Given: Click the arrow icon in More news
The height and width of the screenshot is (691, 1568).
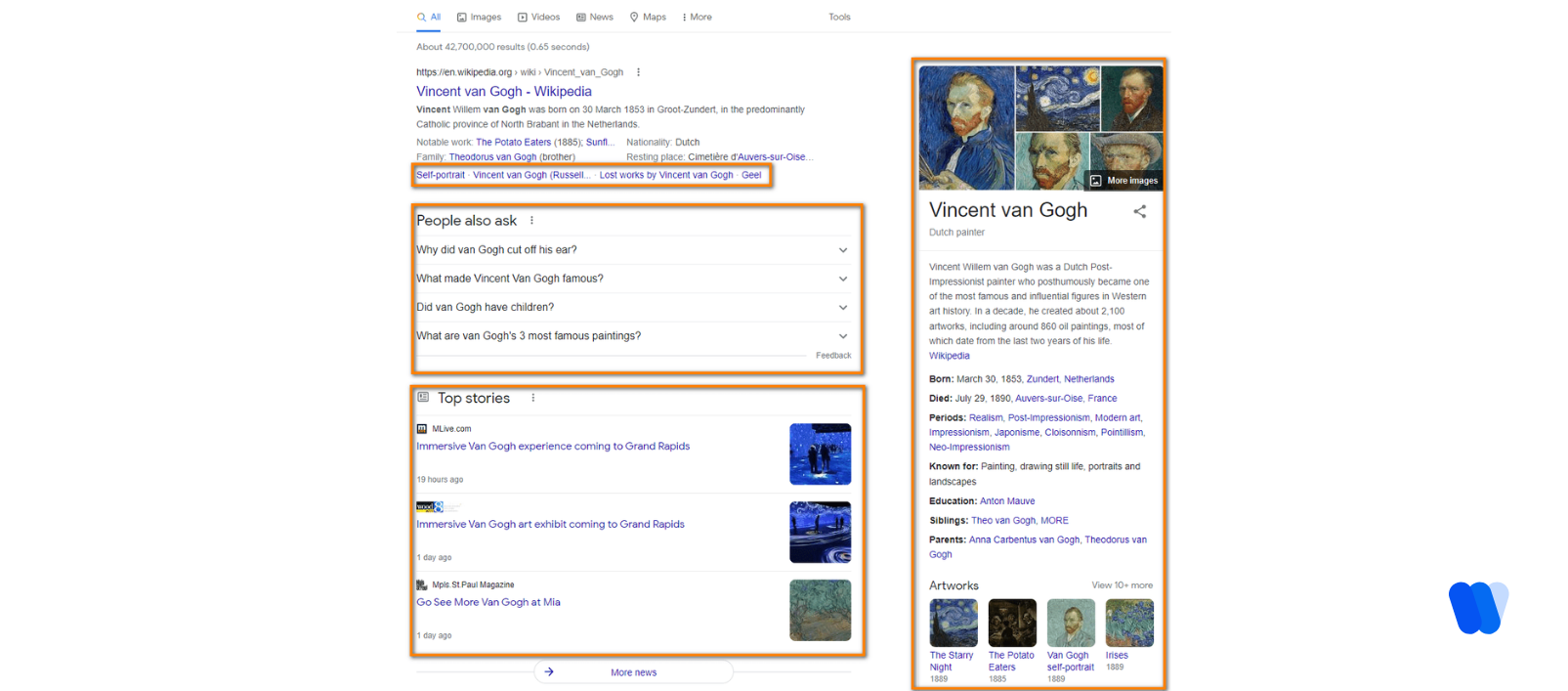Looking at the screenshot, I should [549, 672].
